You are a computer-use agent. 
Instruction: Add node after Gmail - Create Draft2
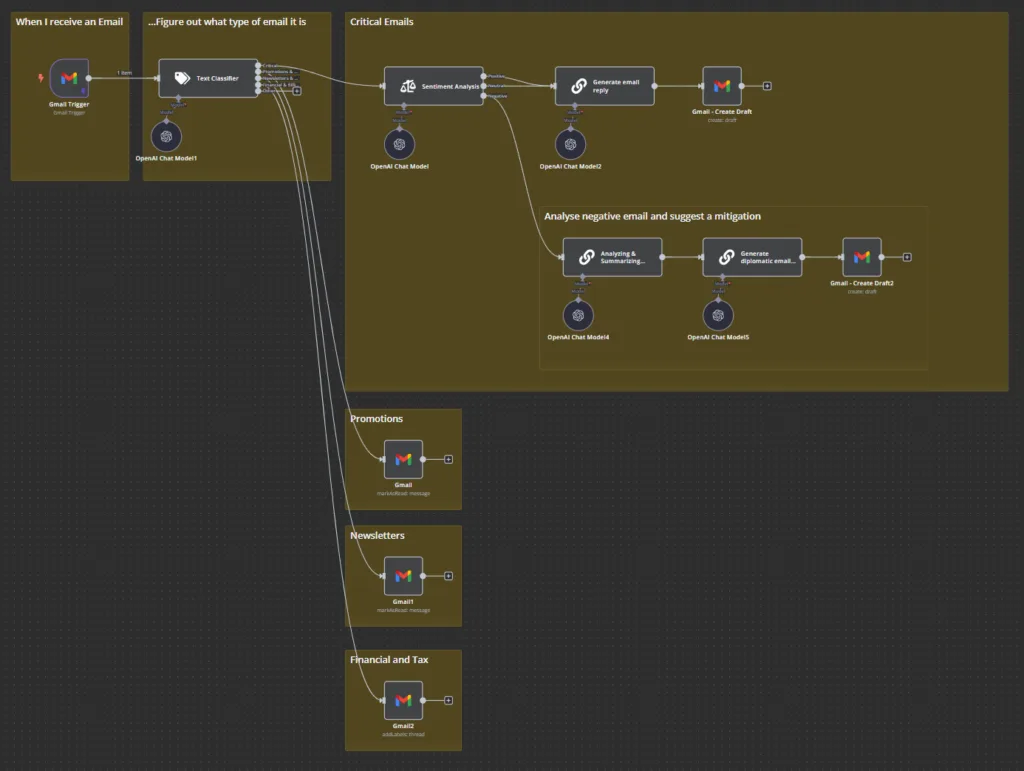[x=907, y=257]
